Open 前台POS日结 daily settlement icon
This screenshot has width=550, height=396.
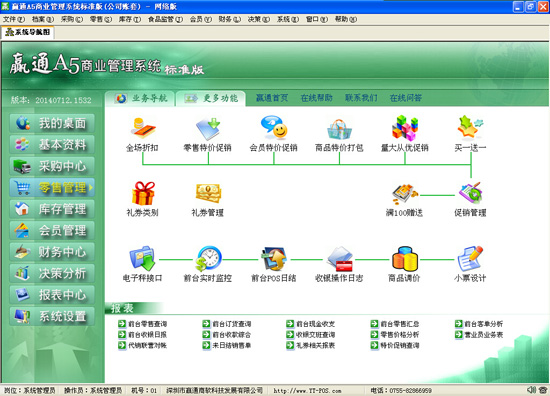coord(274,259)
